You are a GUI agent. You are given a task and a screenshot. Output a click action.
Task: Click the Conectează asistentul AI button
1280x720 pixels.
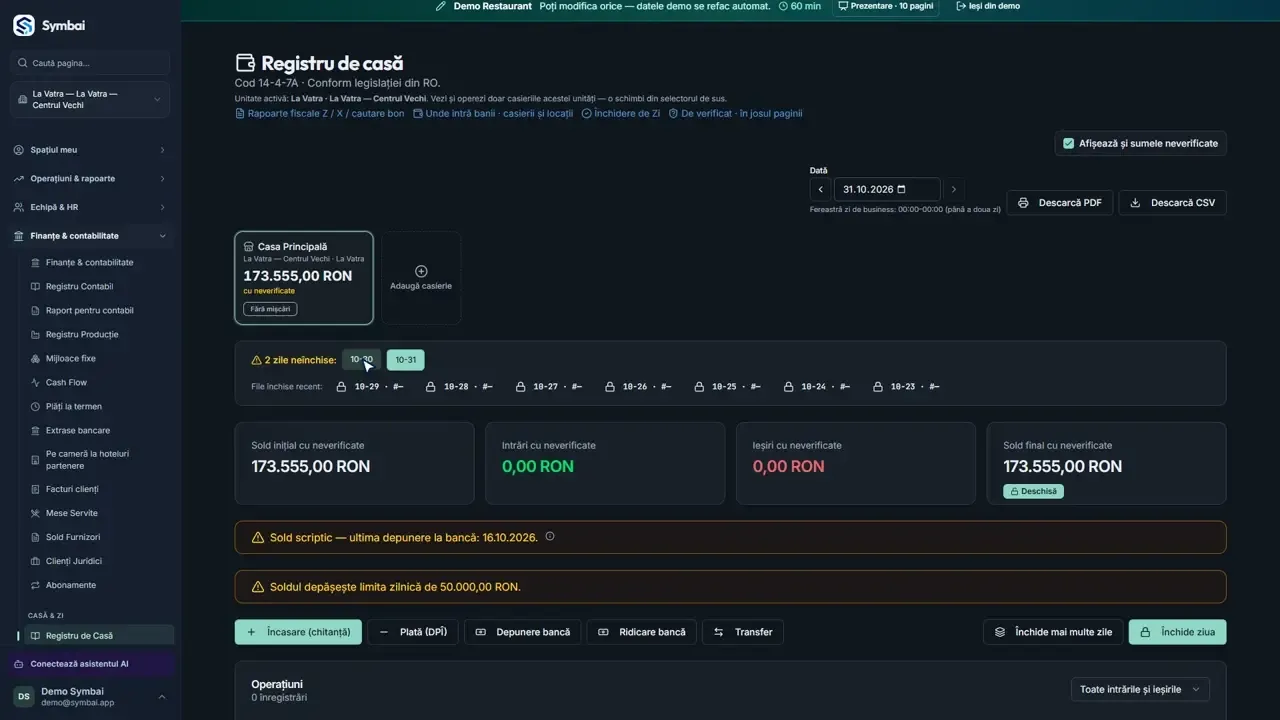91,664
